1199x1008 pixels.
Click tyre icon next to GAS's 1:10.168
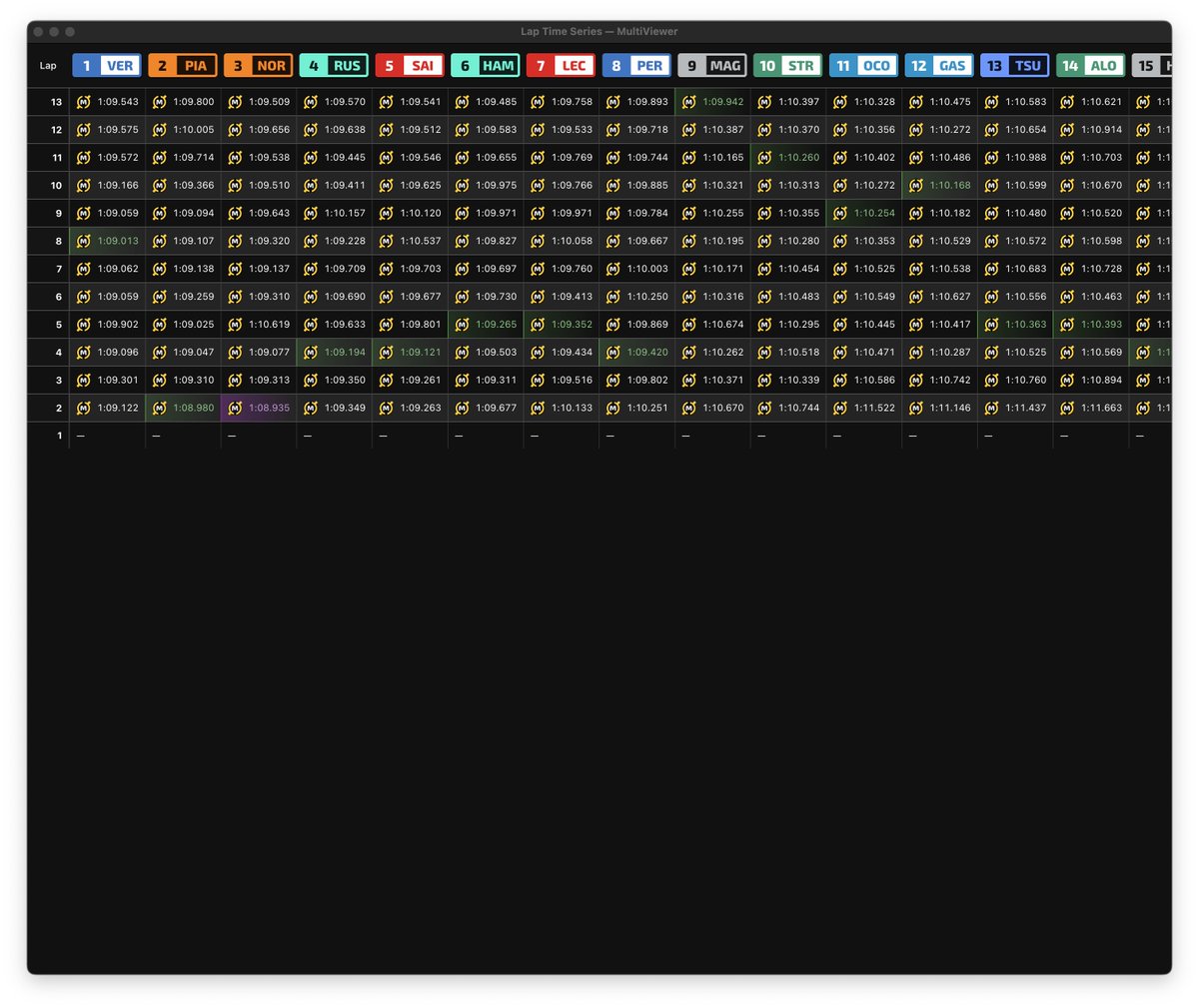pos(915,186)
